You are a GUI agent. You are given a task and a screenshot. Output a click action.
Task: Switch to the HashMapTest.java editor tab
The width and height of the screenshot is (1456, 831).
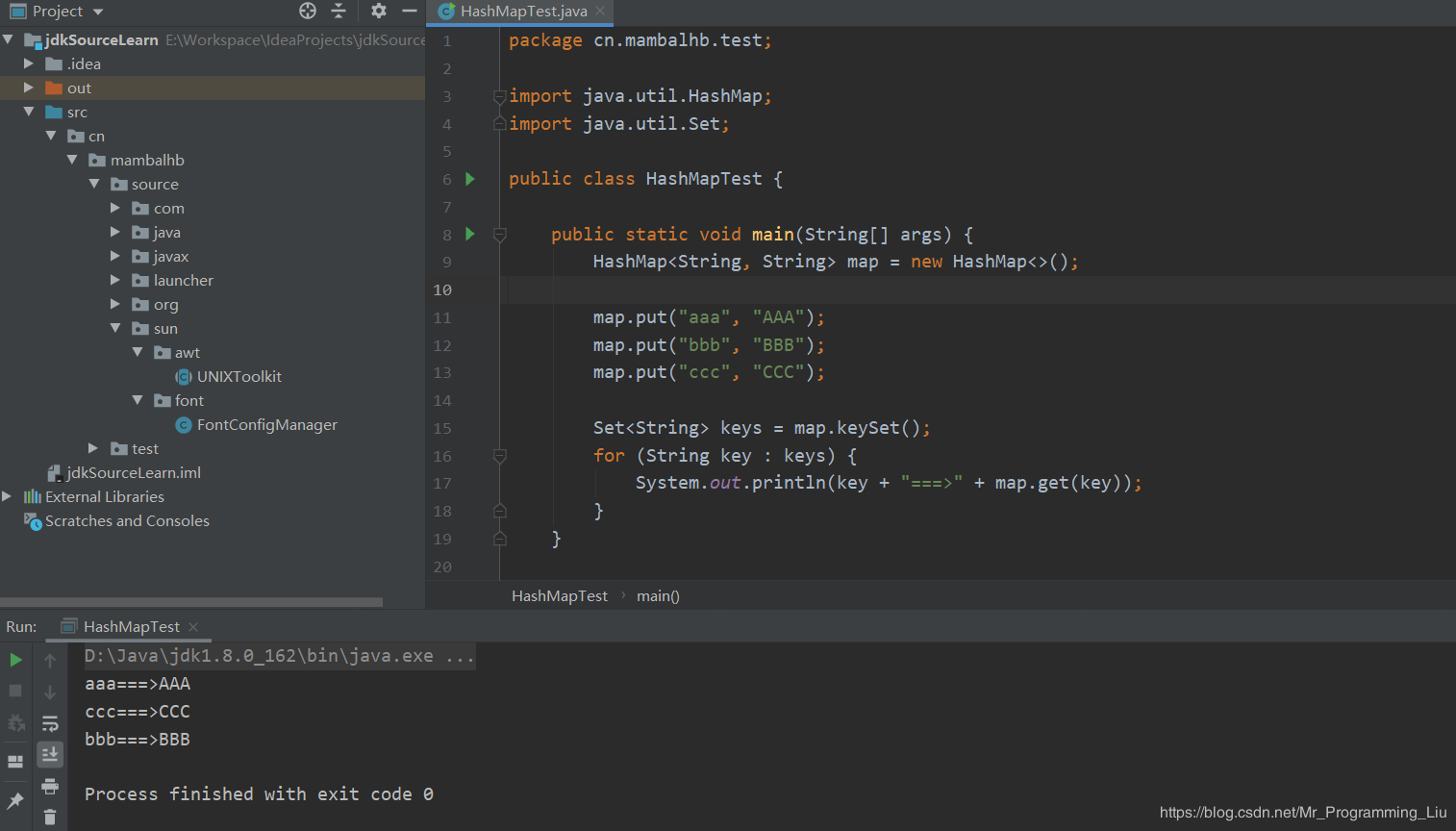520,12
